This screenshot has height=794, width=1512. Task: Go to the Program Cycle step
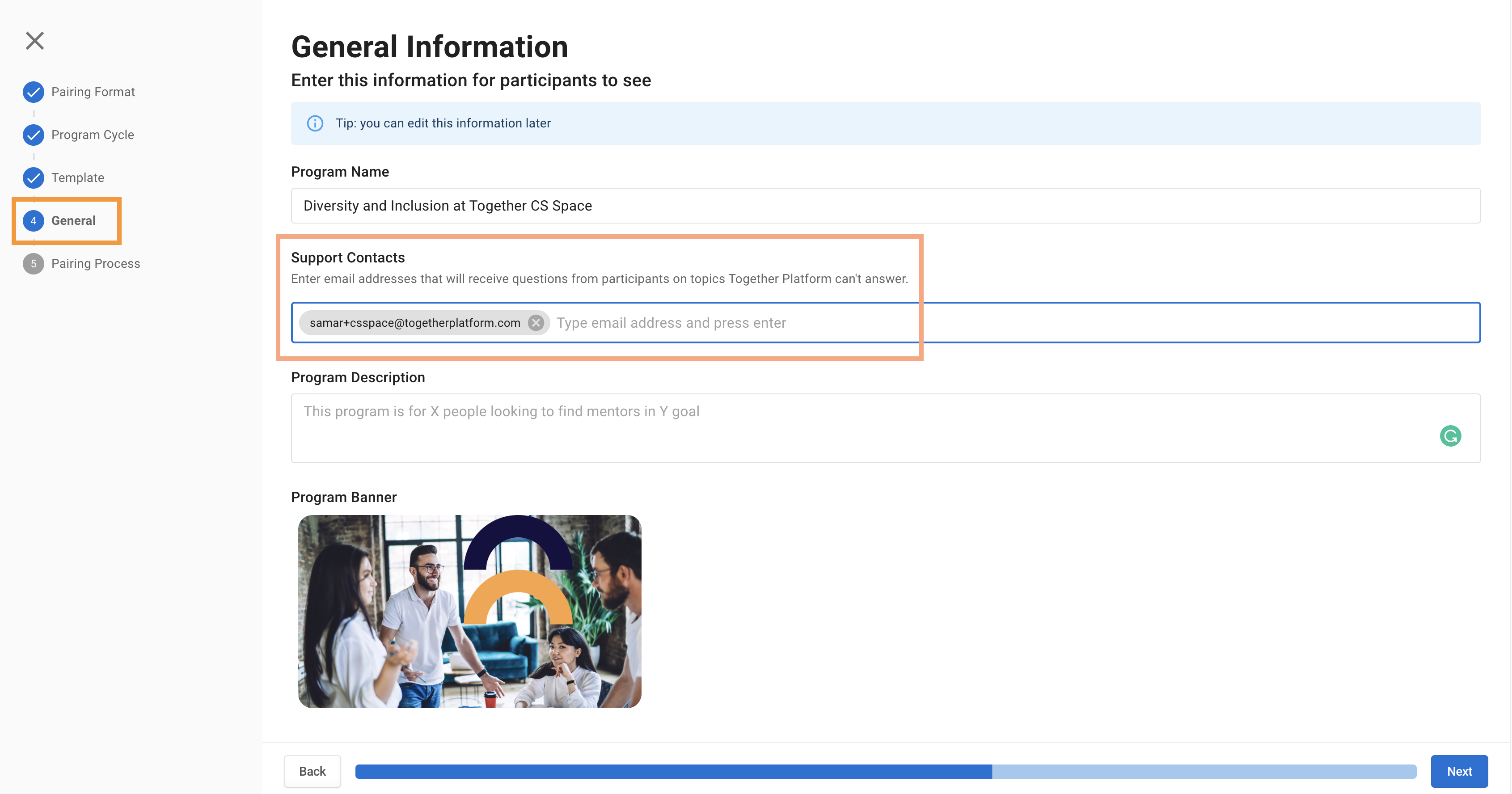pos(93,135)
